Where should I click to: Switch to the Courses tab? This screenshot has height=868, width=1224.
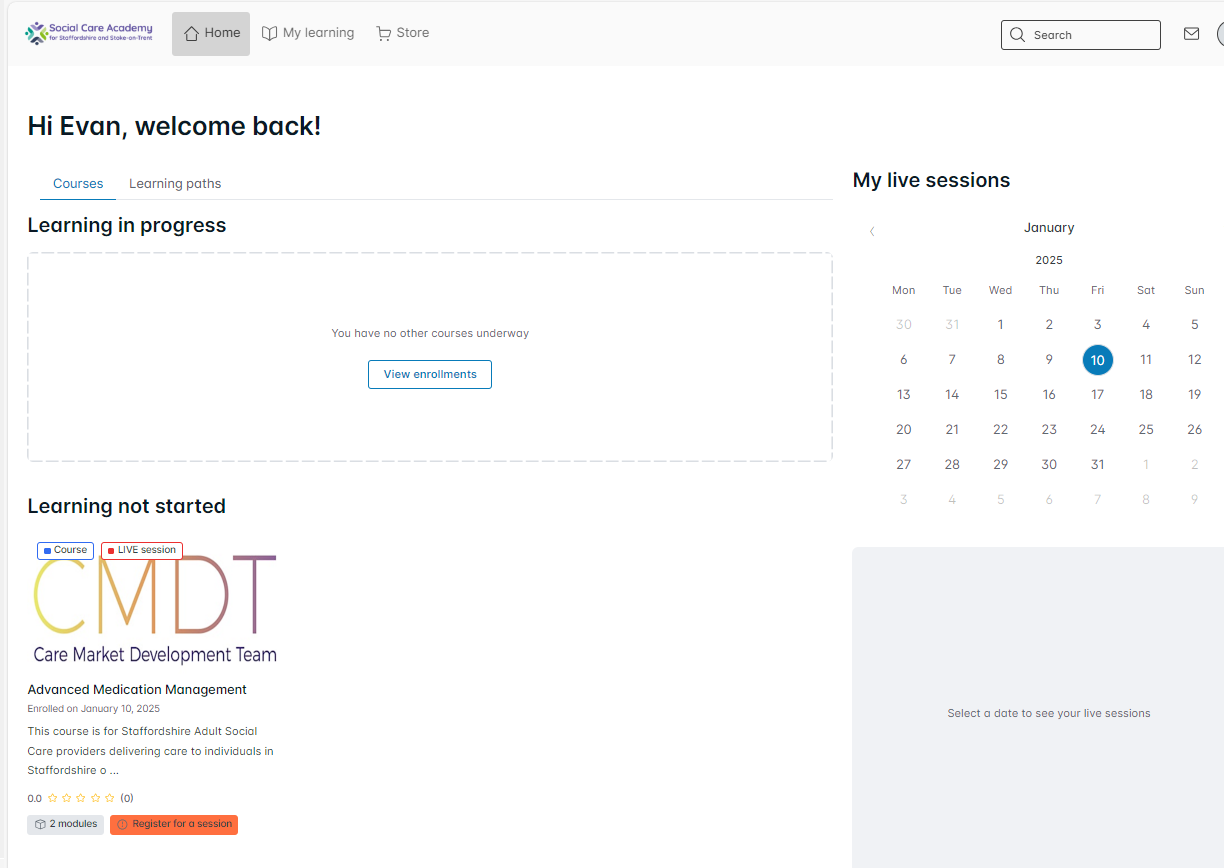coord(78,184)
